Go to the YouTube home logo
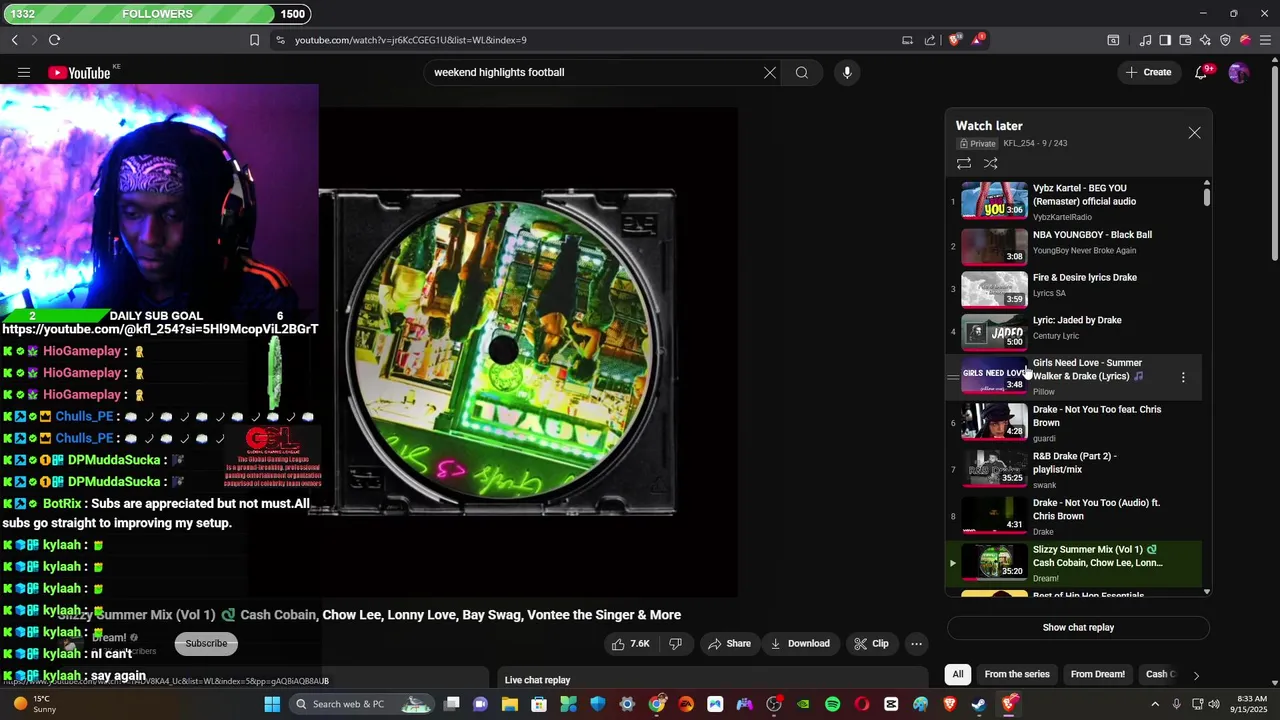1280x720 pixels. [79, 72]
